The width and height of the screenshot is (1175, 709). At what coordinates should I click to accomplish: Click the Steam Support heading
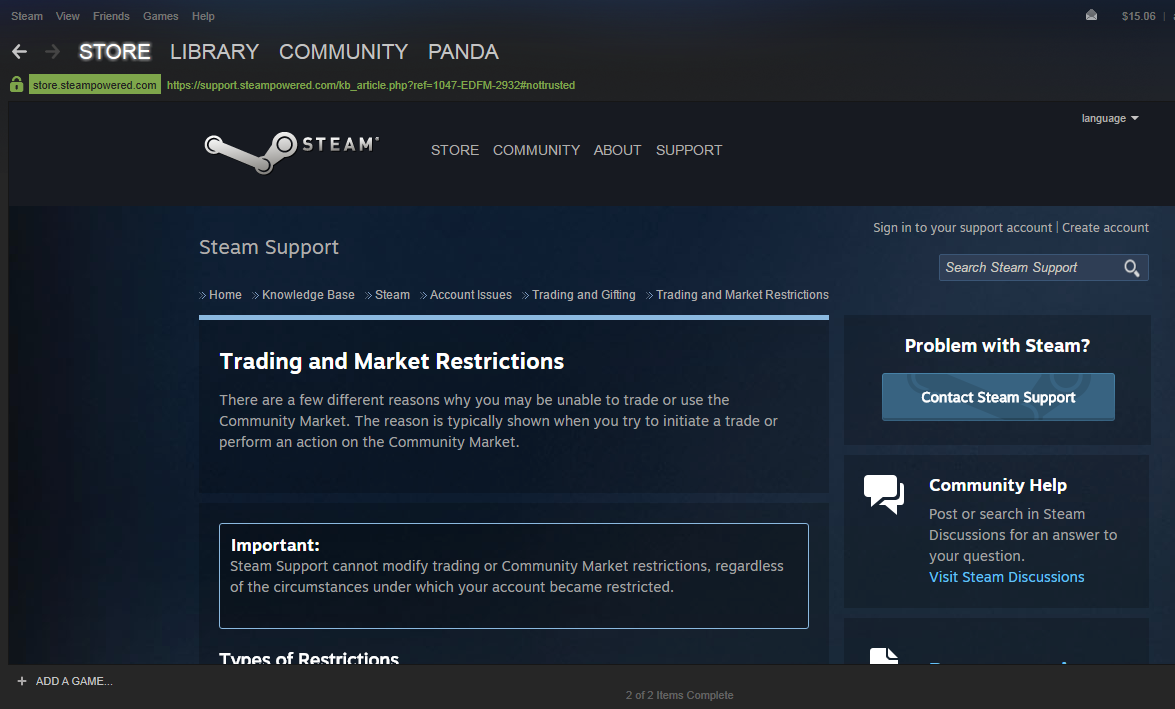269,247
